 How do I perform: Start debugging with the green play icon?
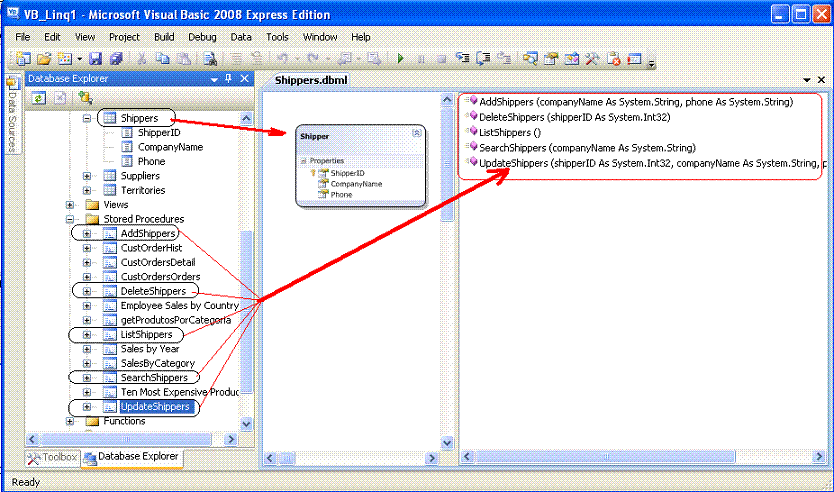(x=401, y=59)
